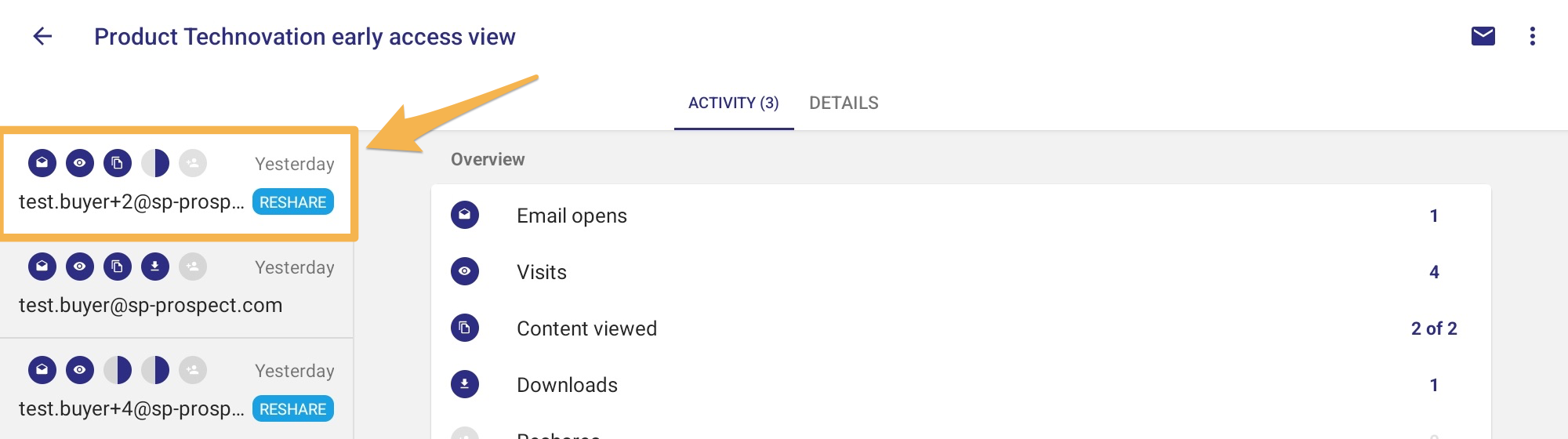Click half-filled progress icon for test.buyer+2
Viewport: 1568px width, 439px height.
(x=155, y=163)
